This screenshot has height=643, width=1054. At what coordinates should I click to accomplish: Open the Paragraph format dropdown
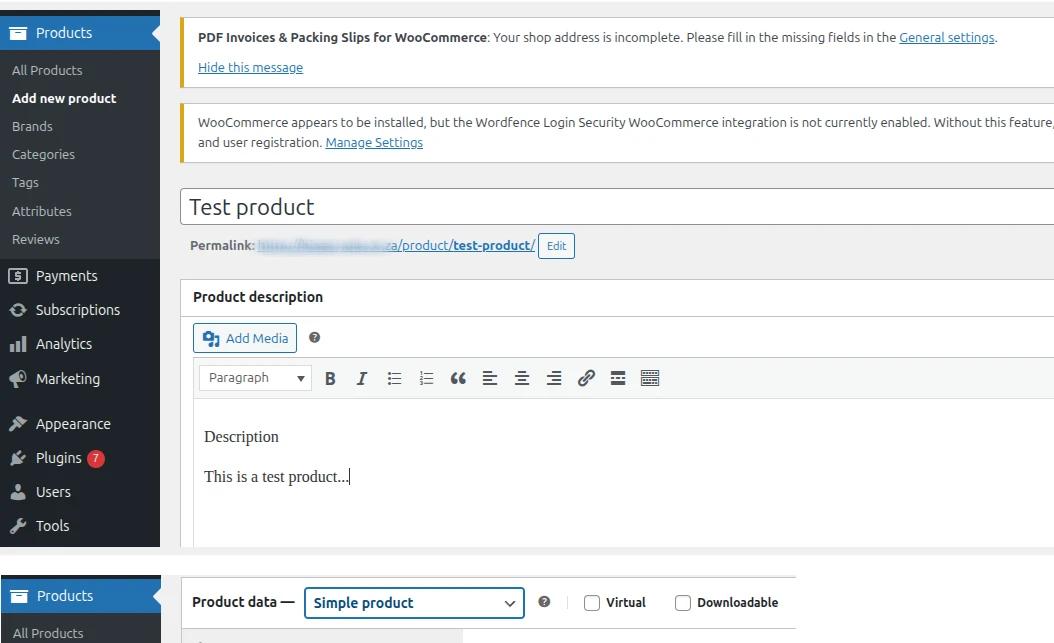pyautogui.click(x=255, y=378)
